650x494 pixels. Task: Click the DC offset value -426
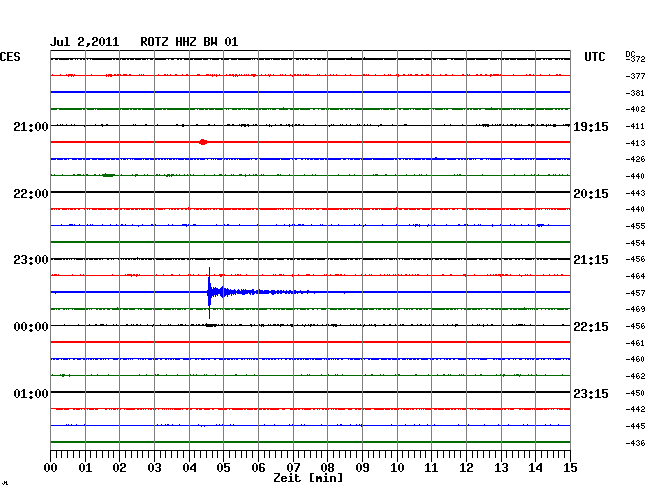coord(635,159)
